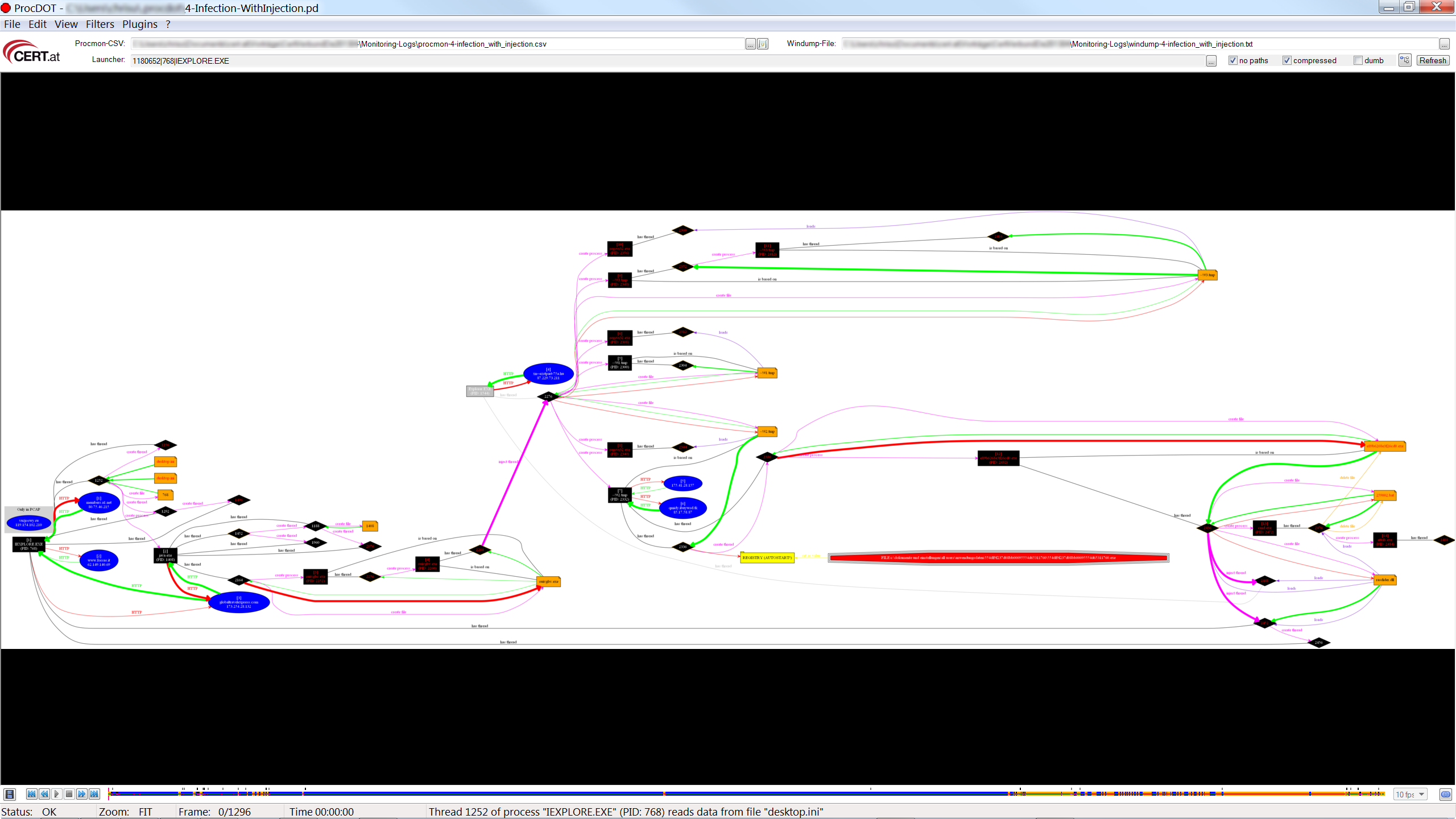Toggle the film strip animation mode button
1456x819 pixels.
click(10, 794)
